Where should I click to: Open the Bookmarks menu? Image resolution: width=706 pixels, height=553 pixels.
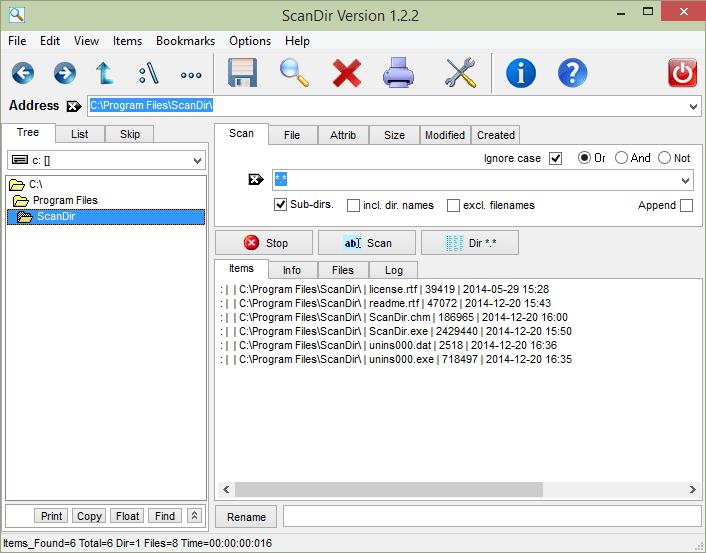pyautogui.click(x=186, y=41)
